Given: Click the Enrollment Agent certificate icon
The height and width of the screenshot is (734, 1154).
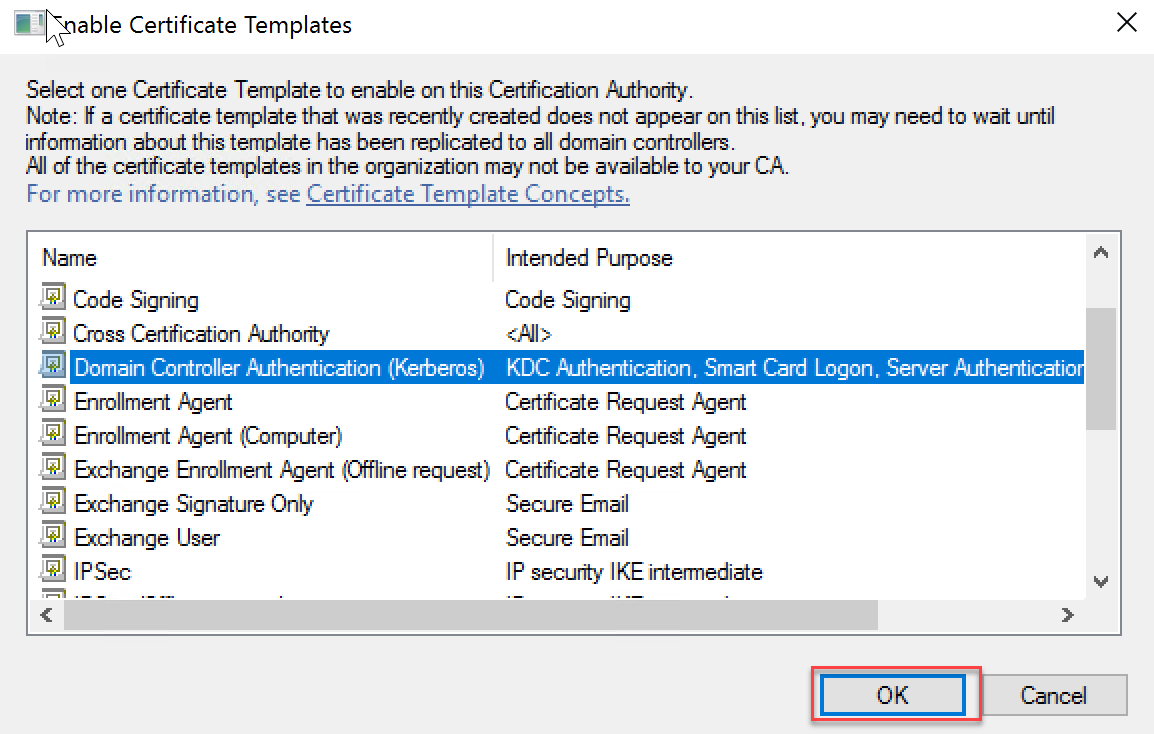Looking at the screenshot, I should click(x=52, y=401).
